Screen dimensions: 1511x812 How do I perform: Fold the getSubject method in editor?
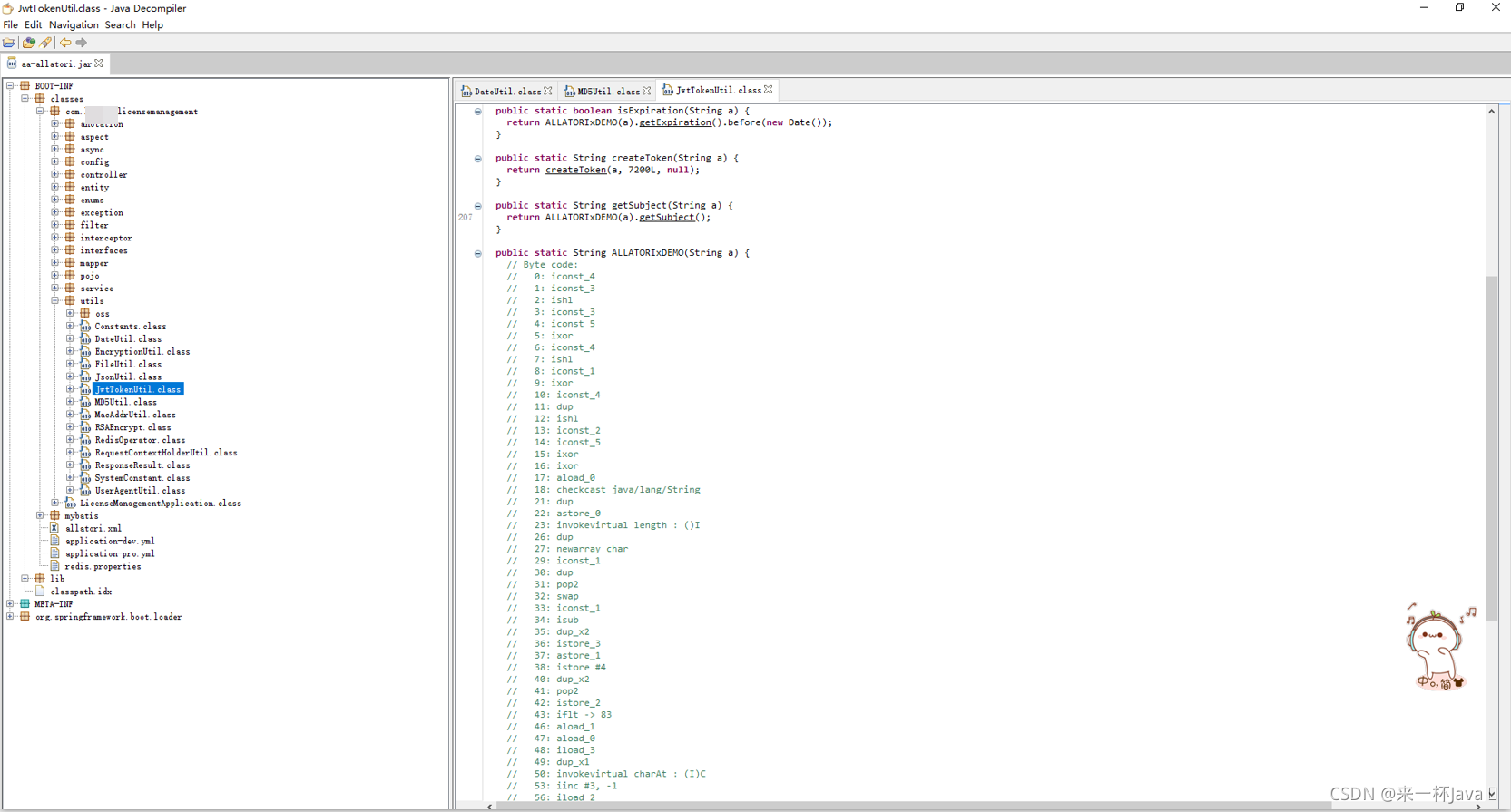click(478, 206)
